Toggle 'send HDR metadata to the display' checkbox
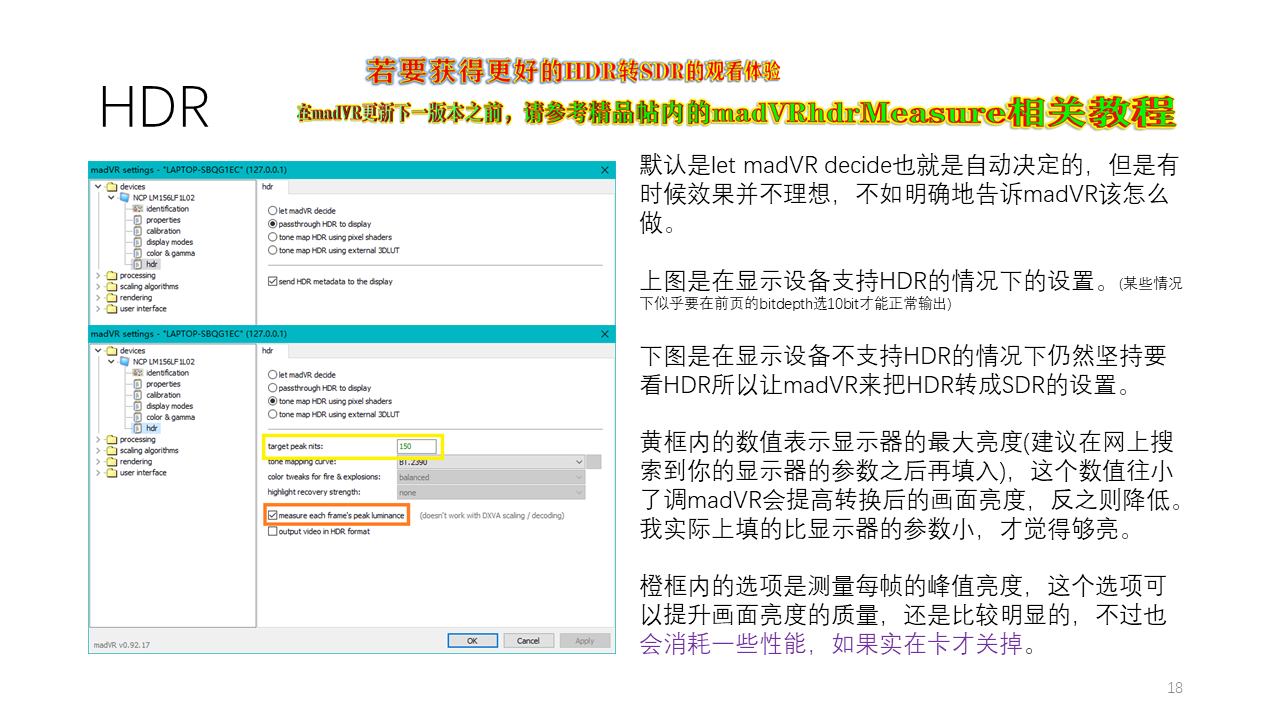This screenshot has height=720, width=1280. coord(272,281)
